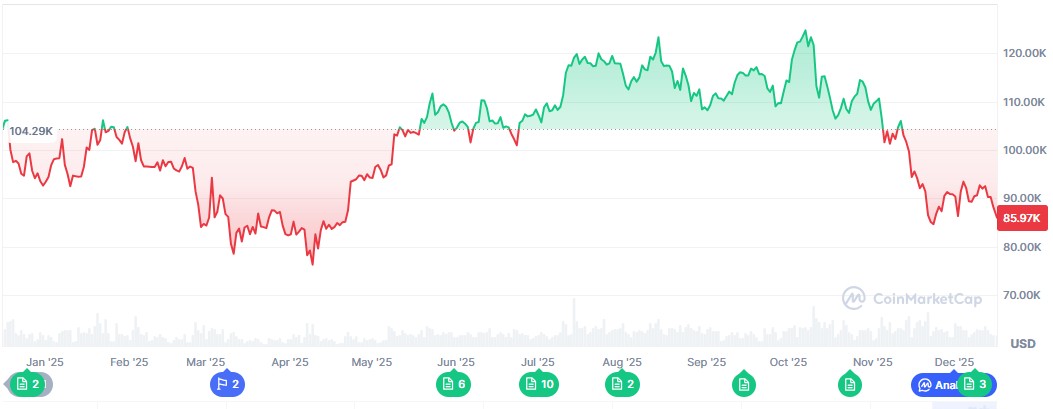Click the 104.29K opening price label
1053x409 pixels.
coord(32,131)
